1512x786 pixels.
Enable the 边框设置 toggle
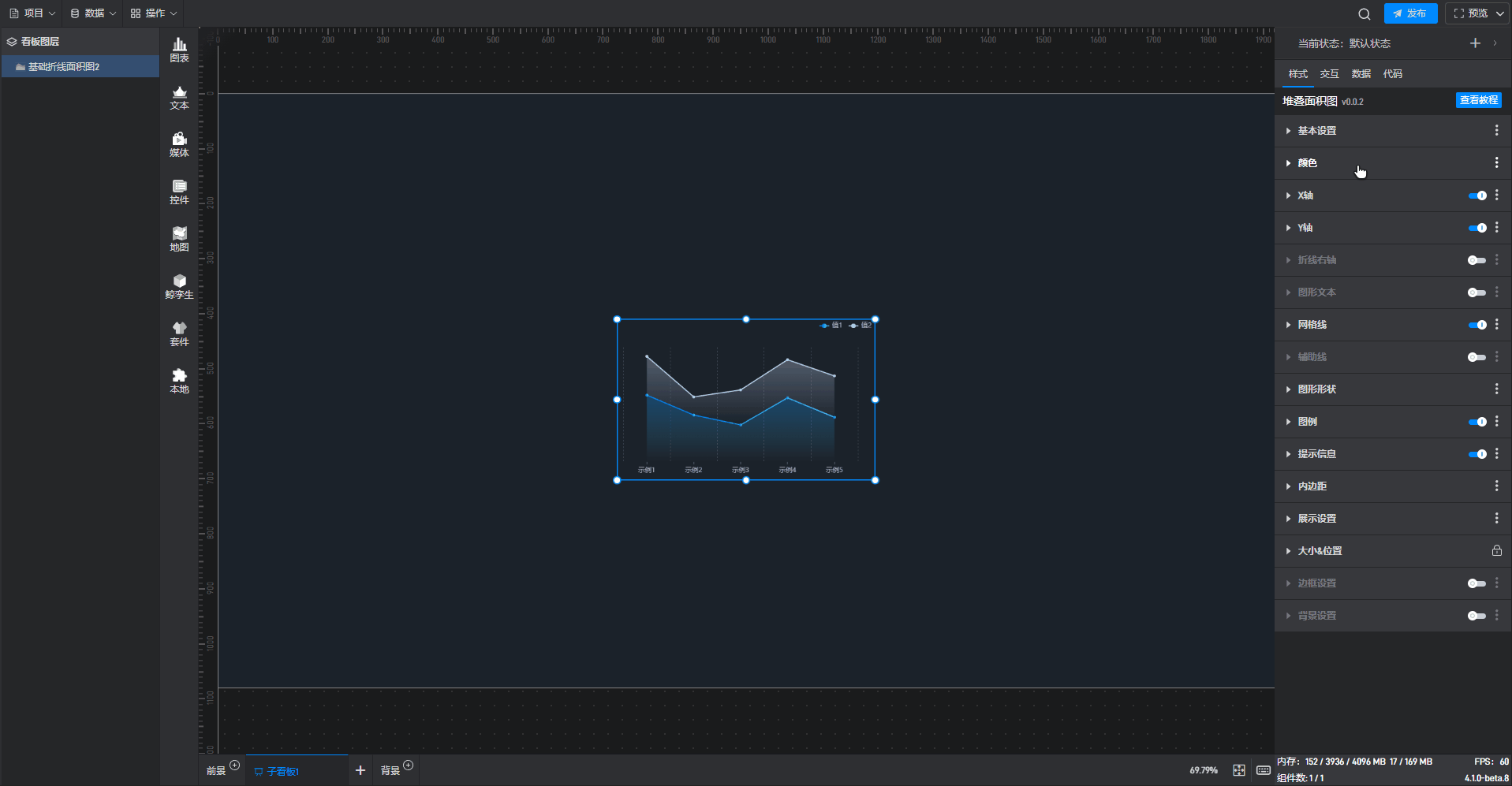click(x=1477, y=583)
